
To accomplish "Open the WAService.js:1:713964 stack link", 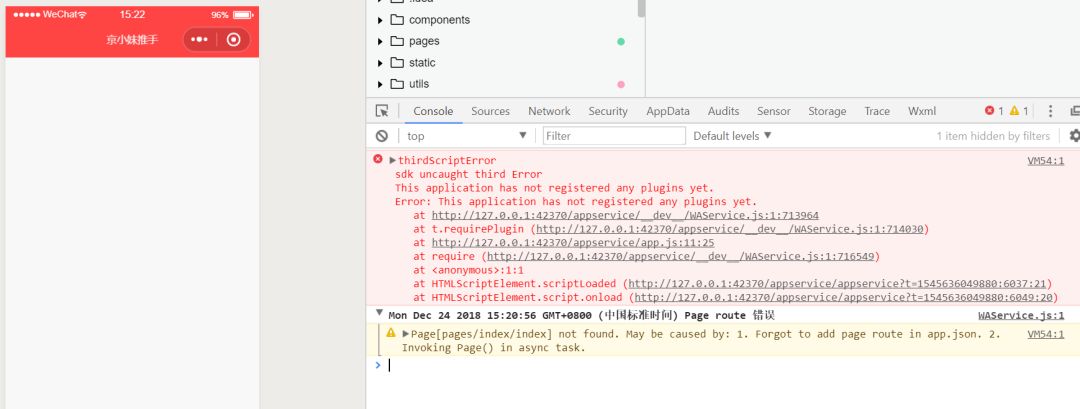I will pyautogui.click(x=625, y=216).
